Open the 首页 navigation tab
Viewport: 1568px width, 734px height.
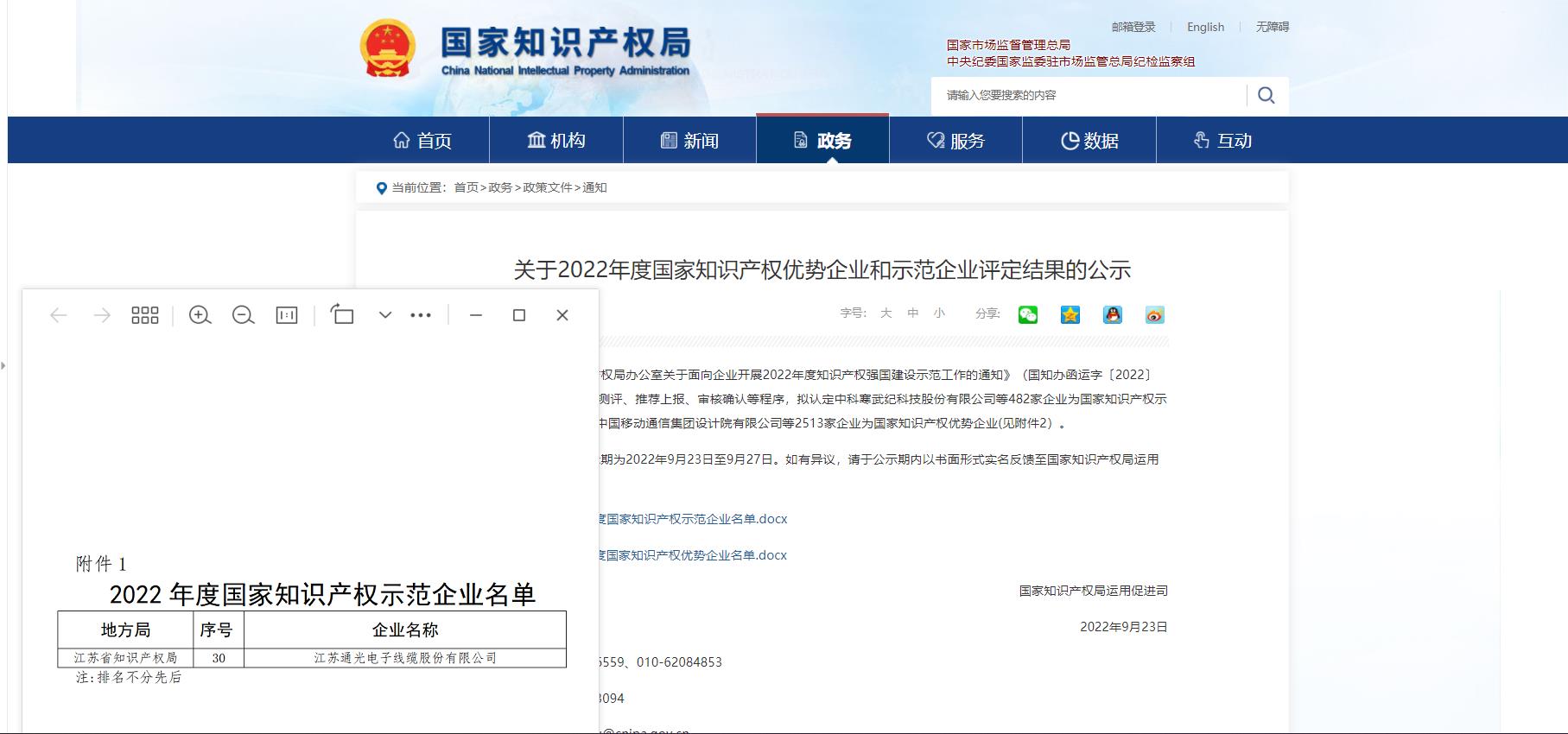pos(422,140)
